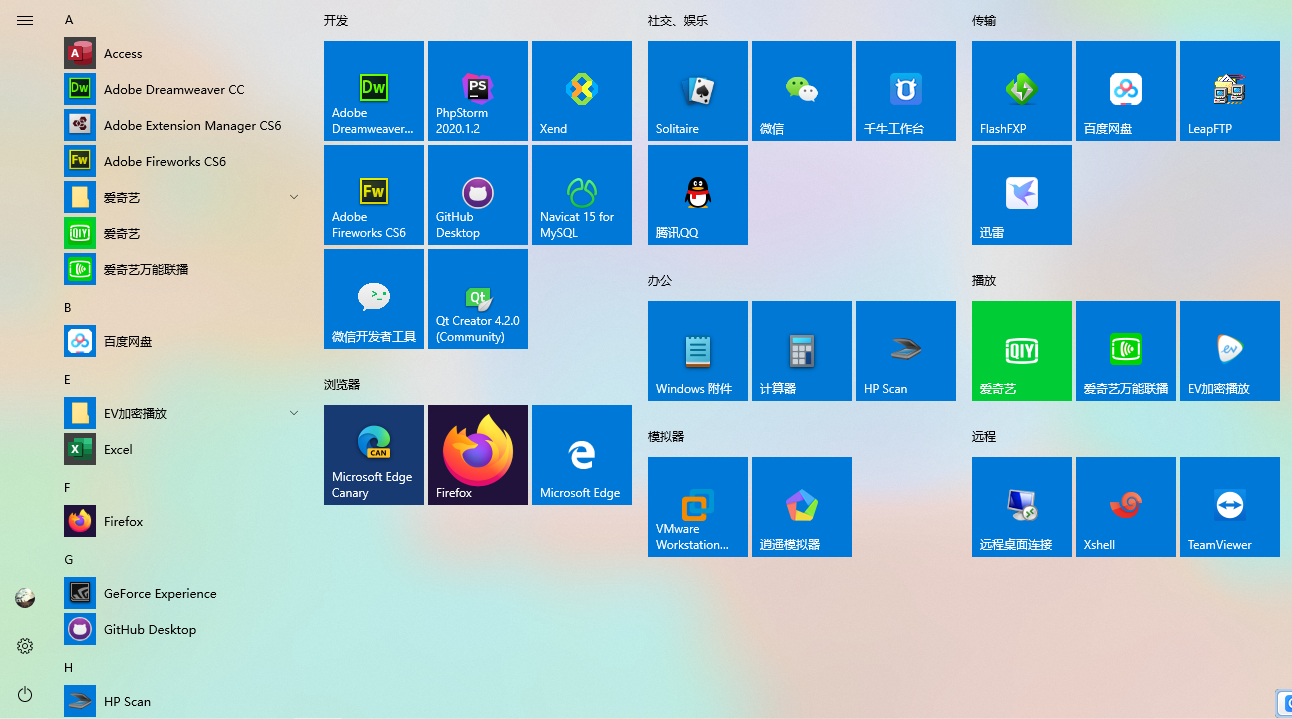Image resolution: width=1292 pixels, height=719 pixels.
Task: Launch the 腾讯QQ tile
Action: 698,195
